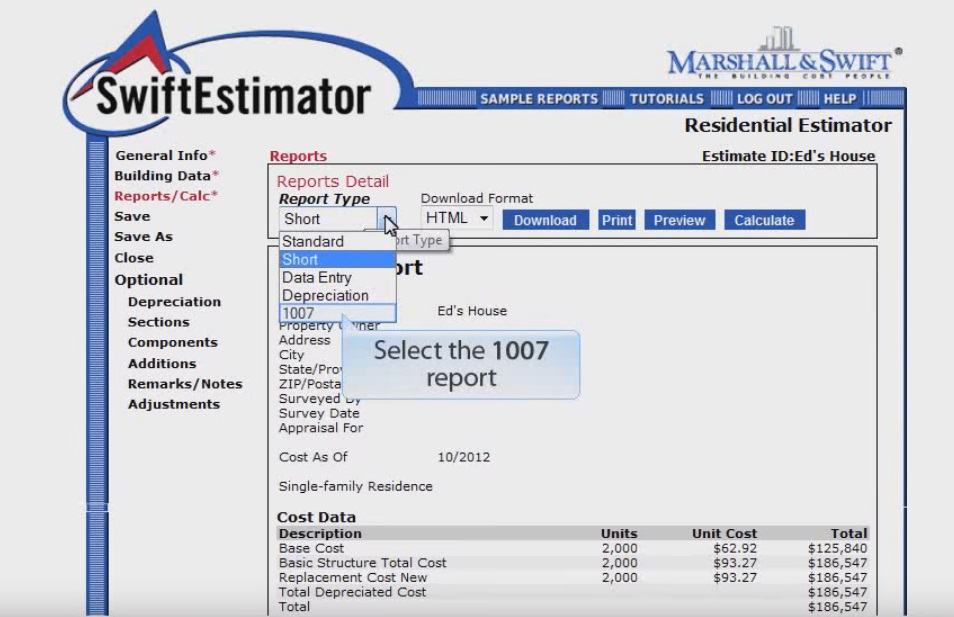Select the 1007 report option
This screenshot has height=617, width=954.
coord(338,313)
